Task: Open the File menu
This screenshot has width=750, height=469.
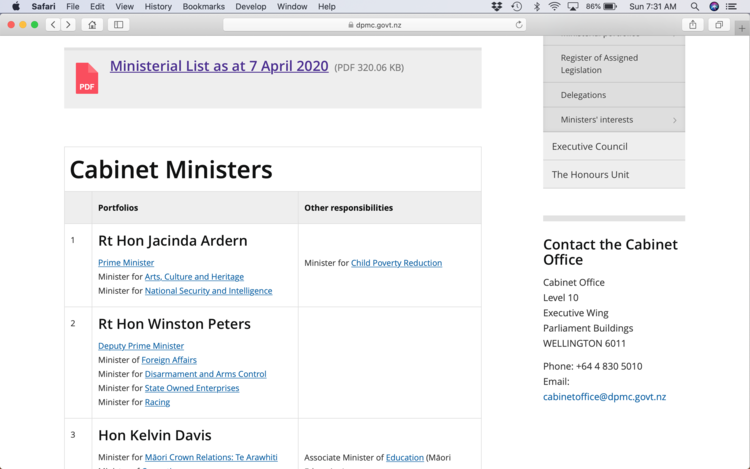Action: 73,6
